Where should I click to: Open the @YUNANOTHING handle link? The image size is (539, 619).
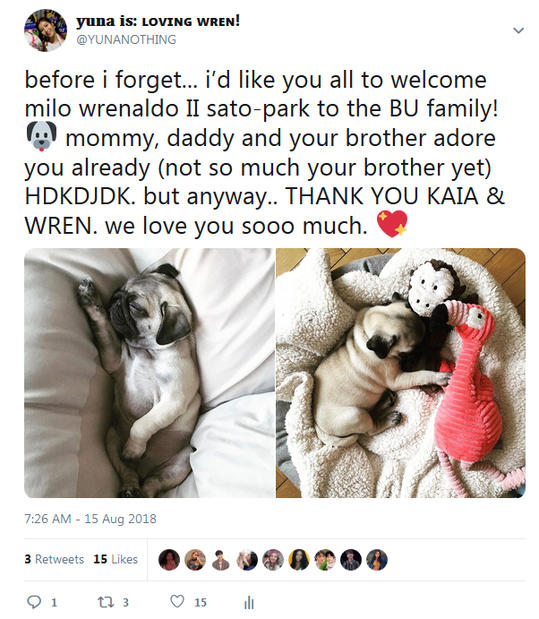pyautogui.click(x=126, y=39)
